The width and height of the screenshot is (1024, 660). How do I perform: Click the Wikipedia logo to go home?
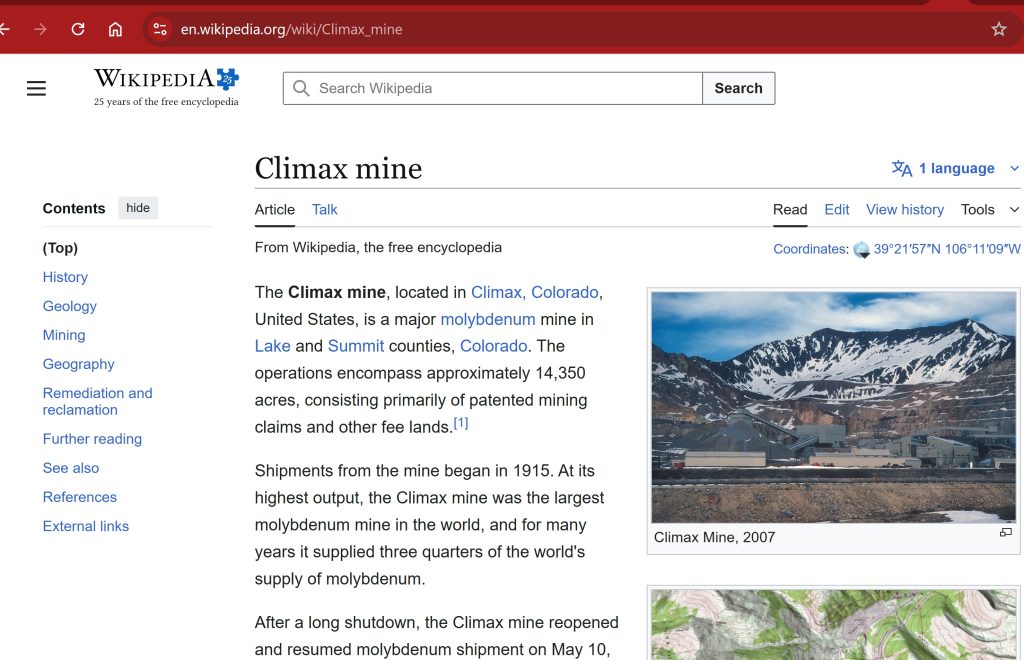click(x=166, y=87)
